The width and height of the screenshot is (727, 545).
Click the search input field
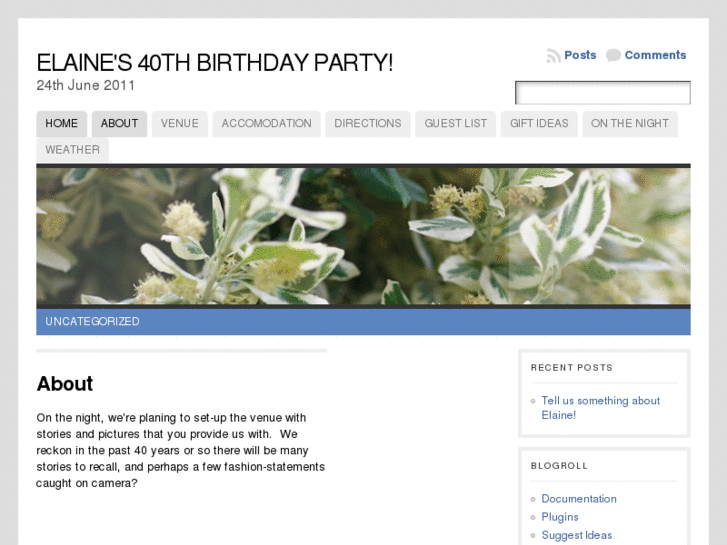602,93
